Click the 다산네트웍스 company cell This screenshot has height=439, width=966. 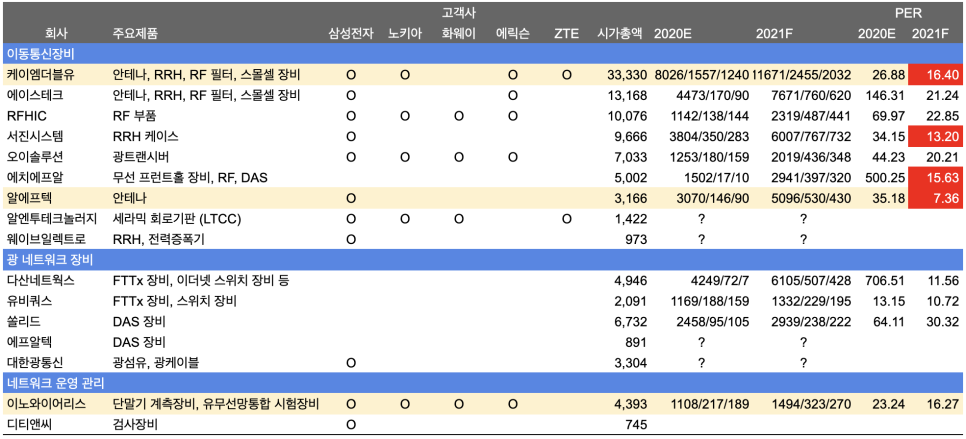coord(40,281)
